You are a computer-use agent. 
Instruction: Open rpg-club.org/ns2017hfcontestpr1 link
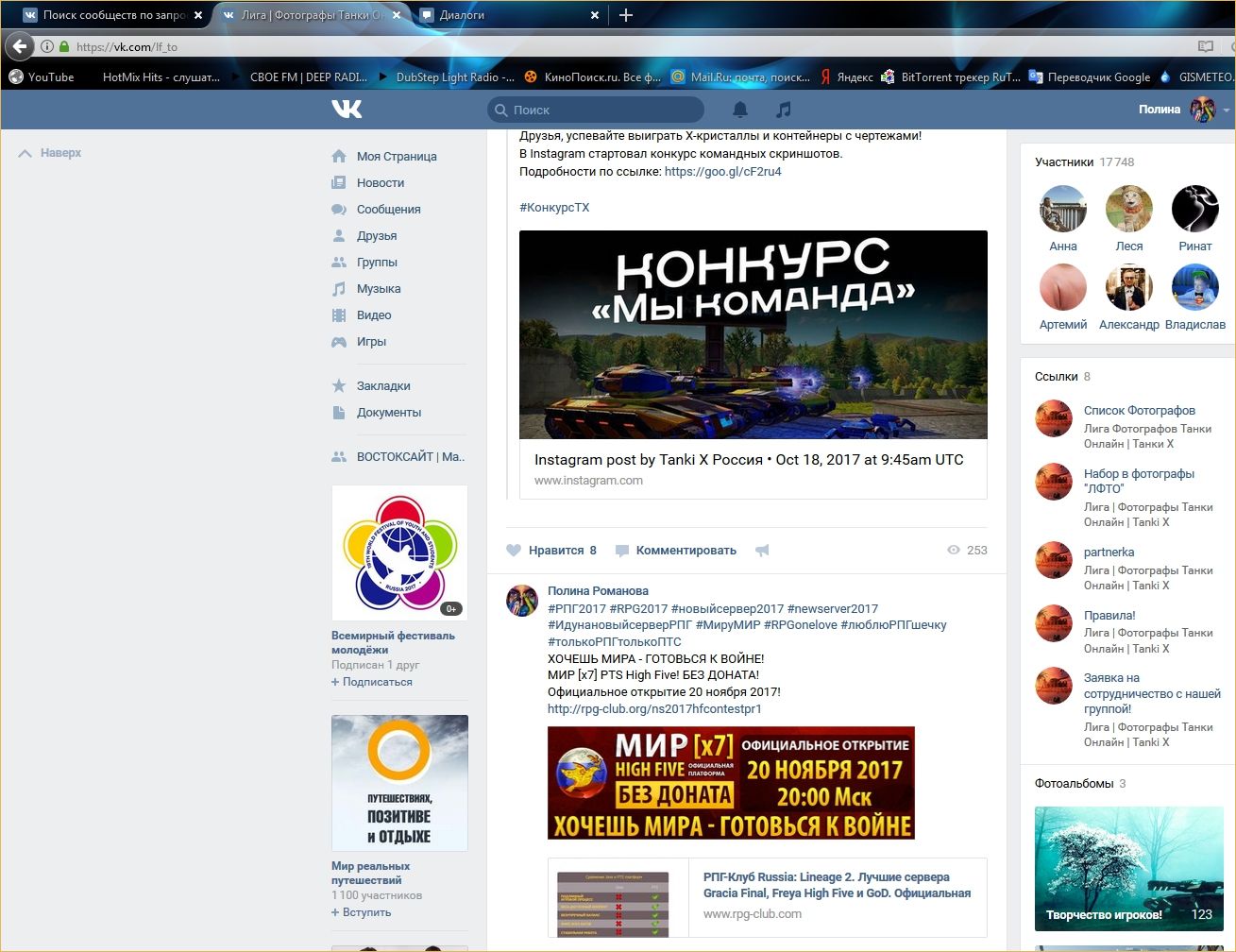(654, 708)
